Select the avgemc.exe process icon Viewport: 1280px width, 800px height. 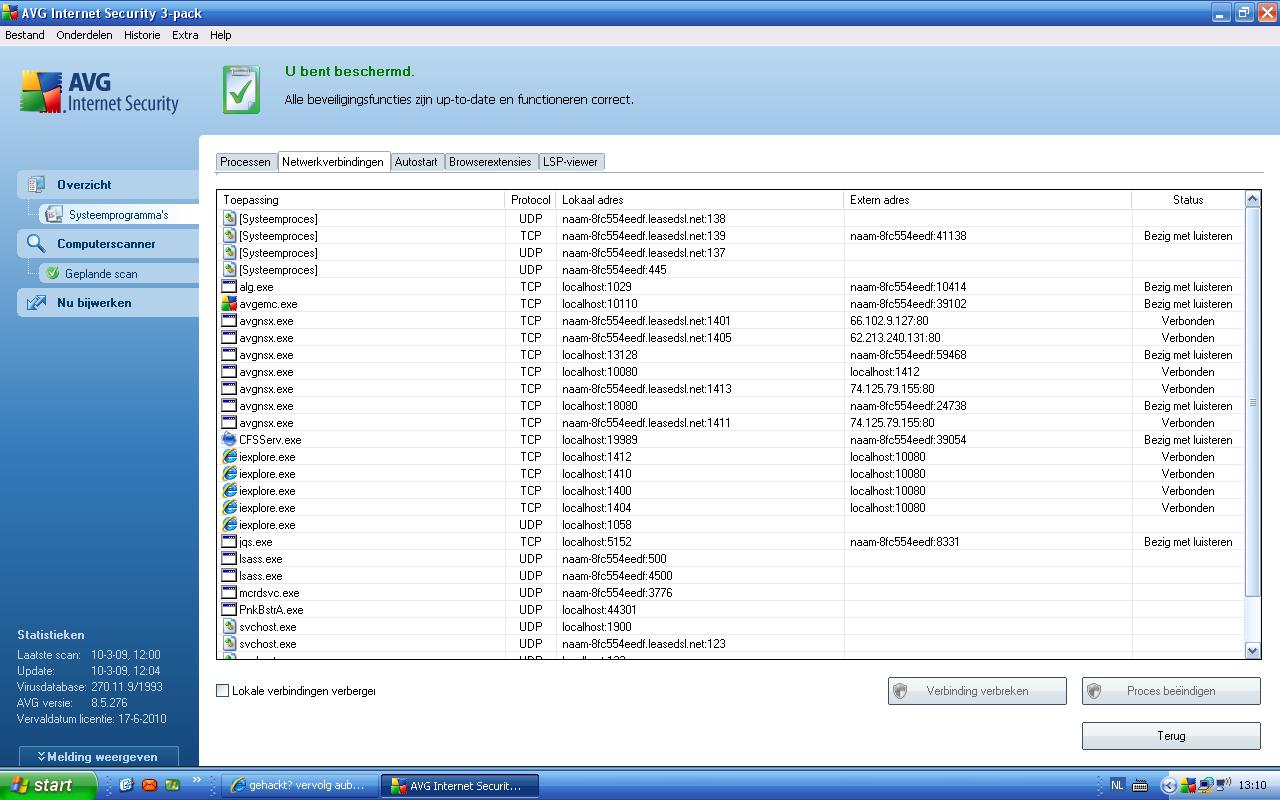point(229,304)
